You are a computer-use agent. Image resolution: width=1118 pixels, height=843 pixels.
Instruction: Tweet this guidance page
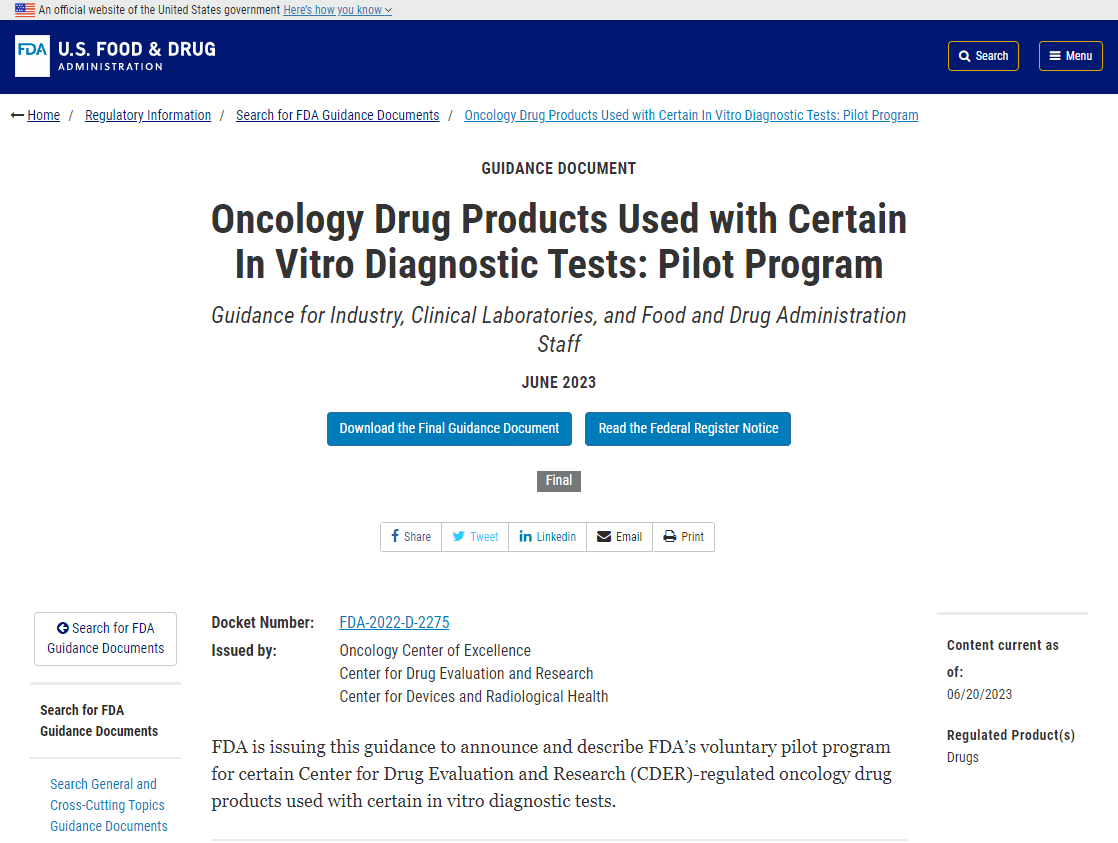tap(475, 536)
